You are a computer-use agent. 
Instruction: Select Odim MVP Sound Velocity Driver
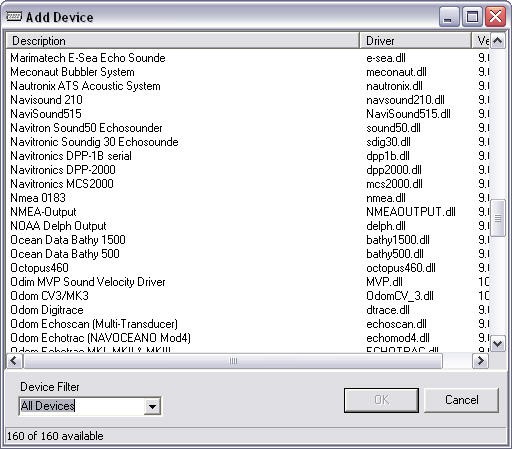click(x=88, y=282)
